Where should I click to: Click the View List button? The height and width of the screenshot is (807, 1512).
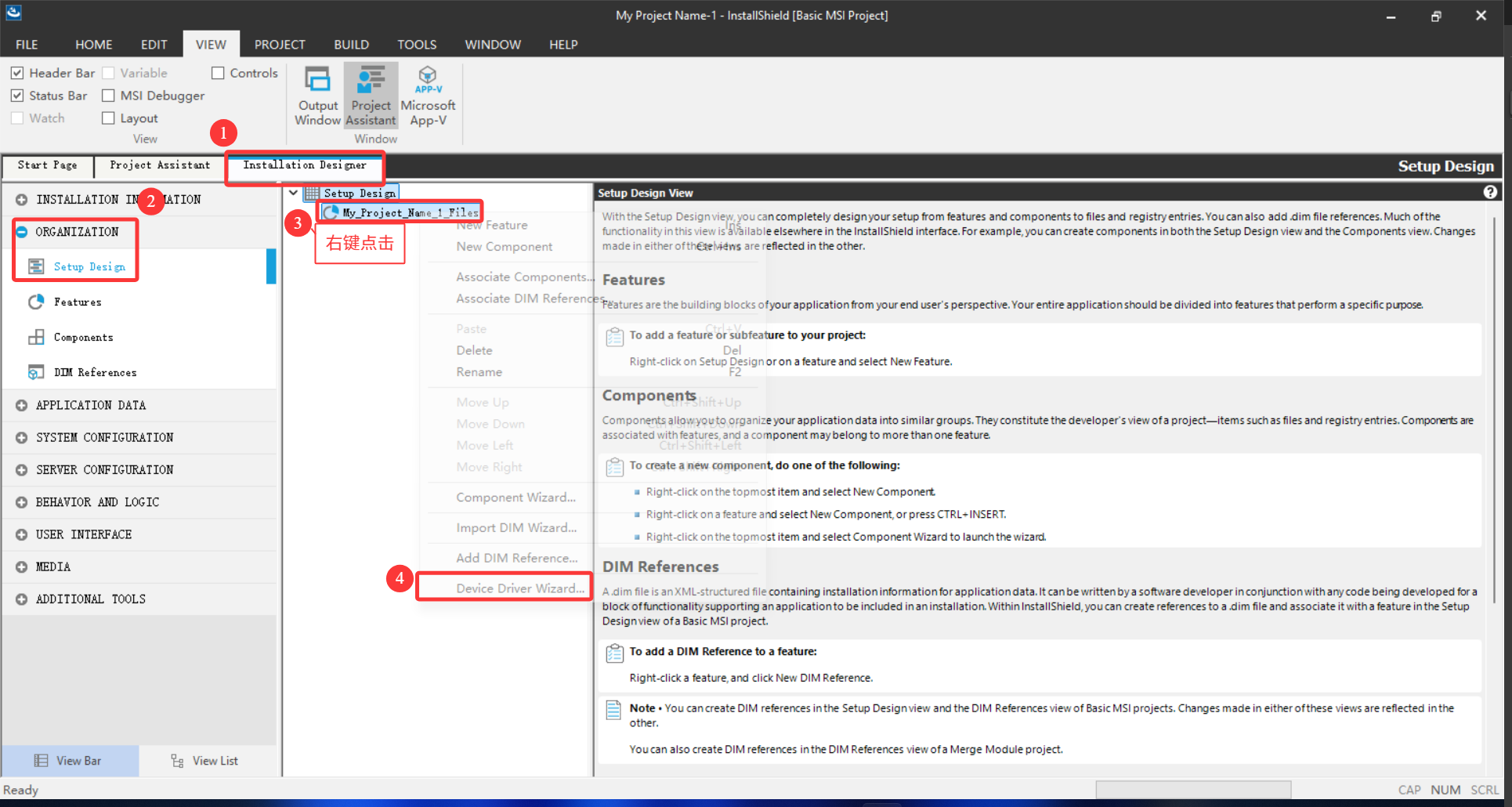pyautogui.click(x=208, y=761)
